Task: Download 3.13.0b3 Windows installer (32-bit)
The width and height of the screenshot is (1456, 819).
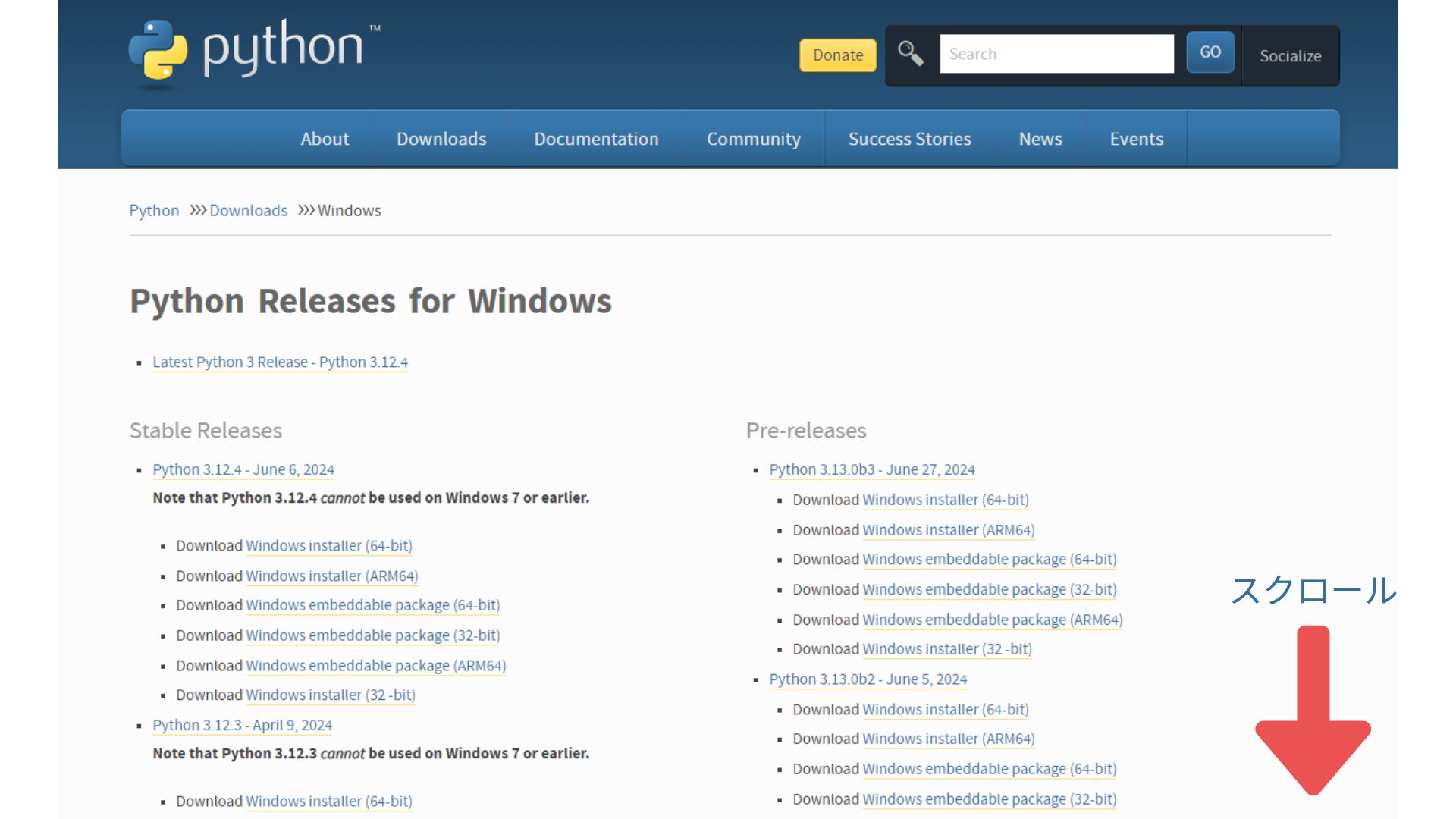Action: pyautogui.click(x=947, y=649)
